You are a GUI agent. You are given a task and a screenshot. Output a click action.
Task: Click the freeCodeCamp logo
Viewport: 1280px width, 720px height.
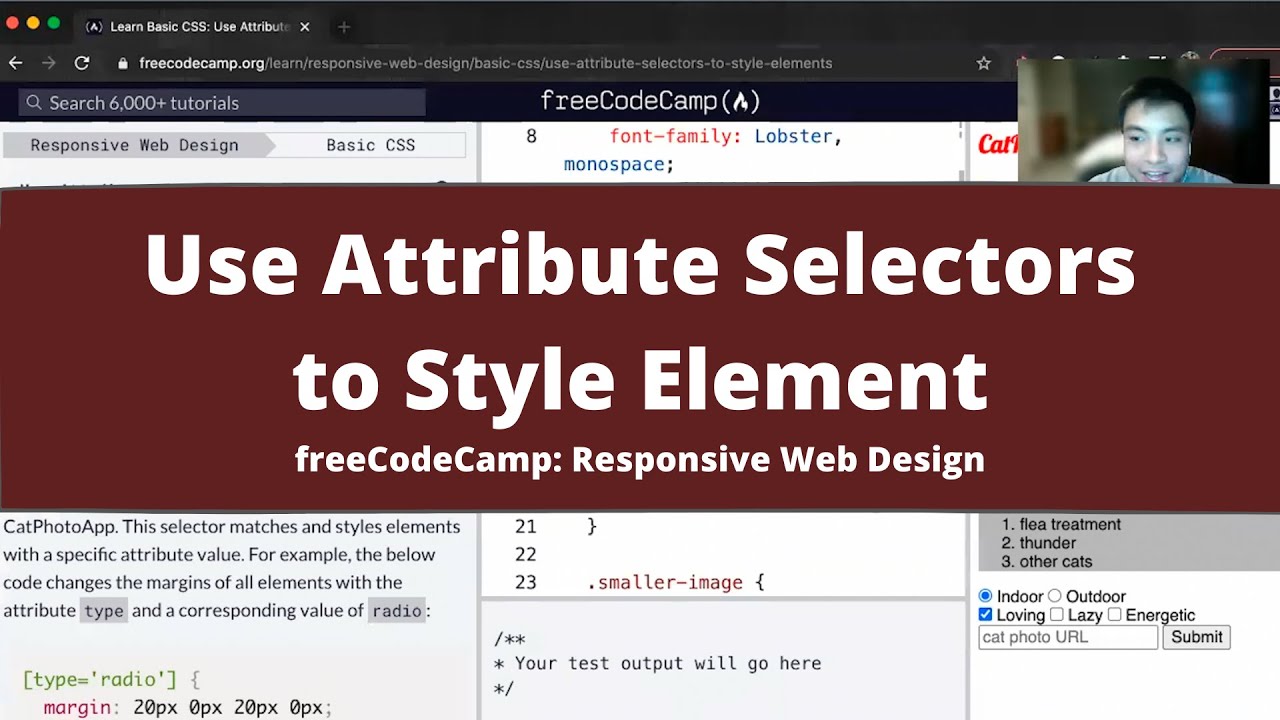pos(650,101)
